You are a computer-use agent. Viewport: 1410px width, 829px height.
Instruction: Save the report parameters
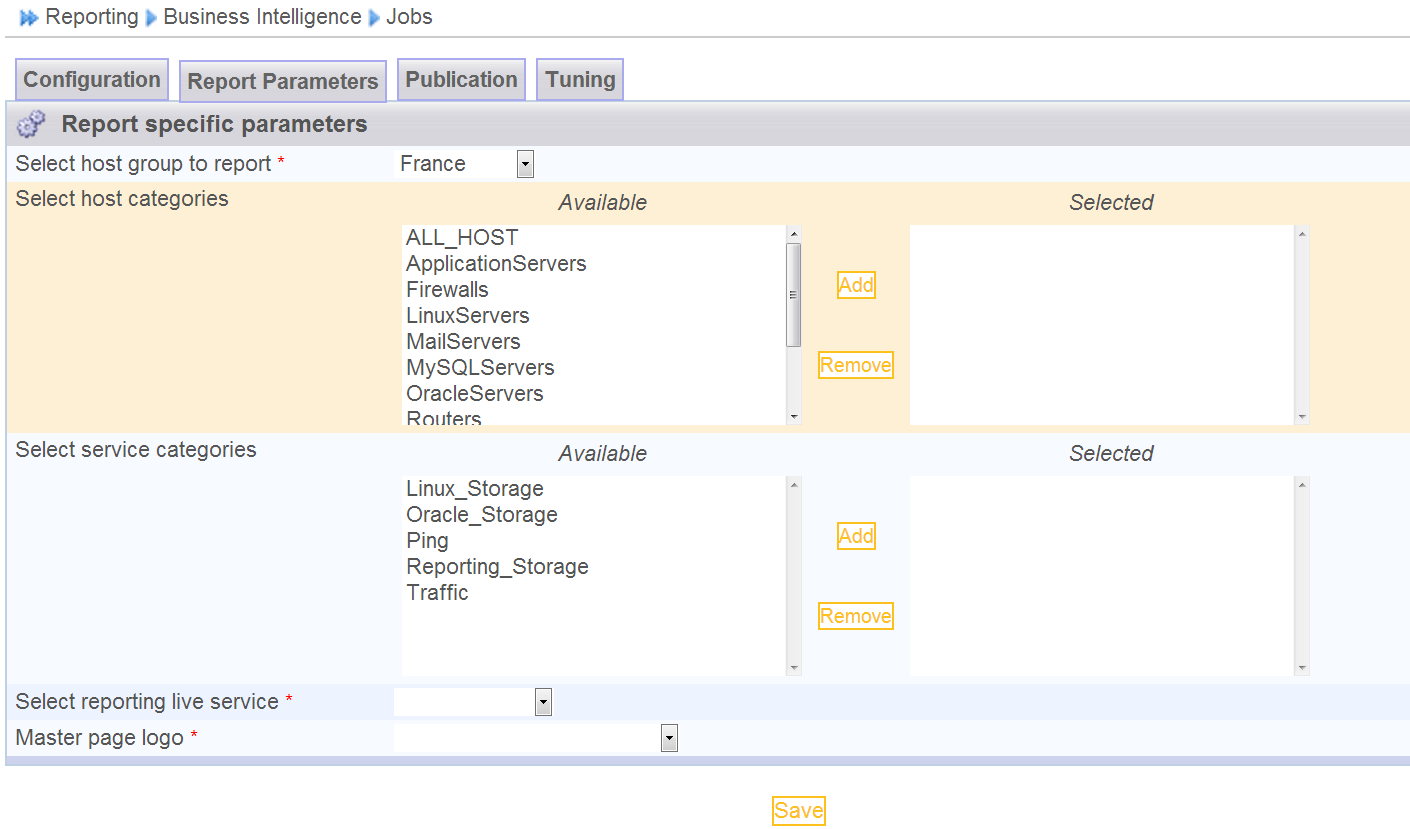pyautogui.click(x=798, y=811)
